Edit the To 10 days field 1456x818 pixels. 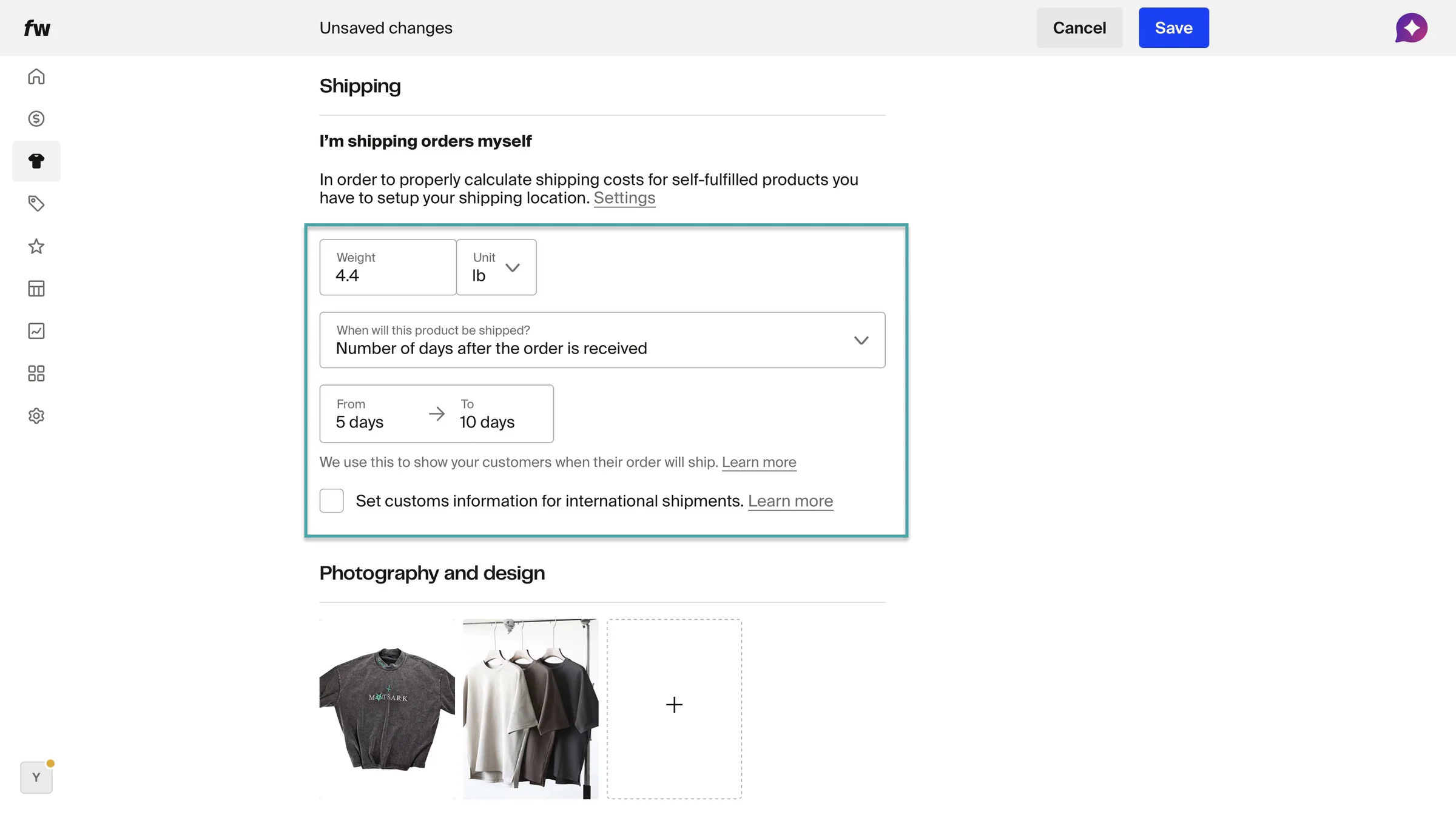point(500,414)
